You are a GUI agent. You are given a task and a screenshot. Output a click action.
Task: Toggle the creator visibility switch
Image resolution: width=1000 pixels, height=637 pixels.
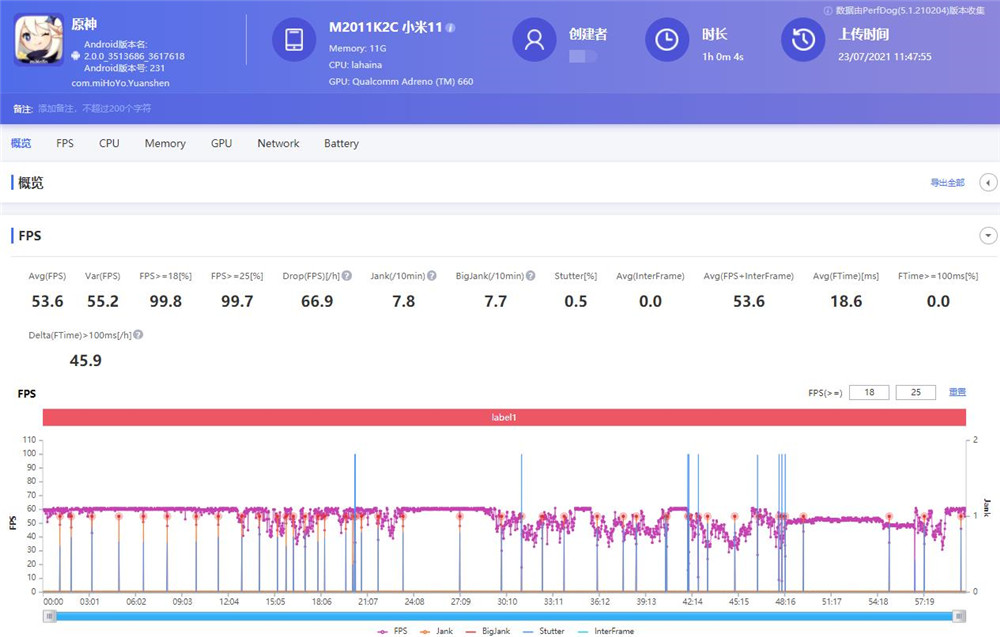point(583,56)
